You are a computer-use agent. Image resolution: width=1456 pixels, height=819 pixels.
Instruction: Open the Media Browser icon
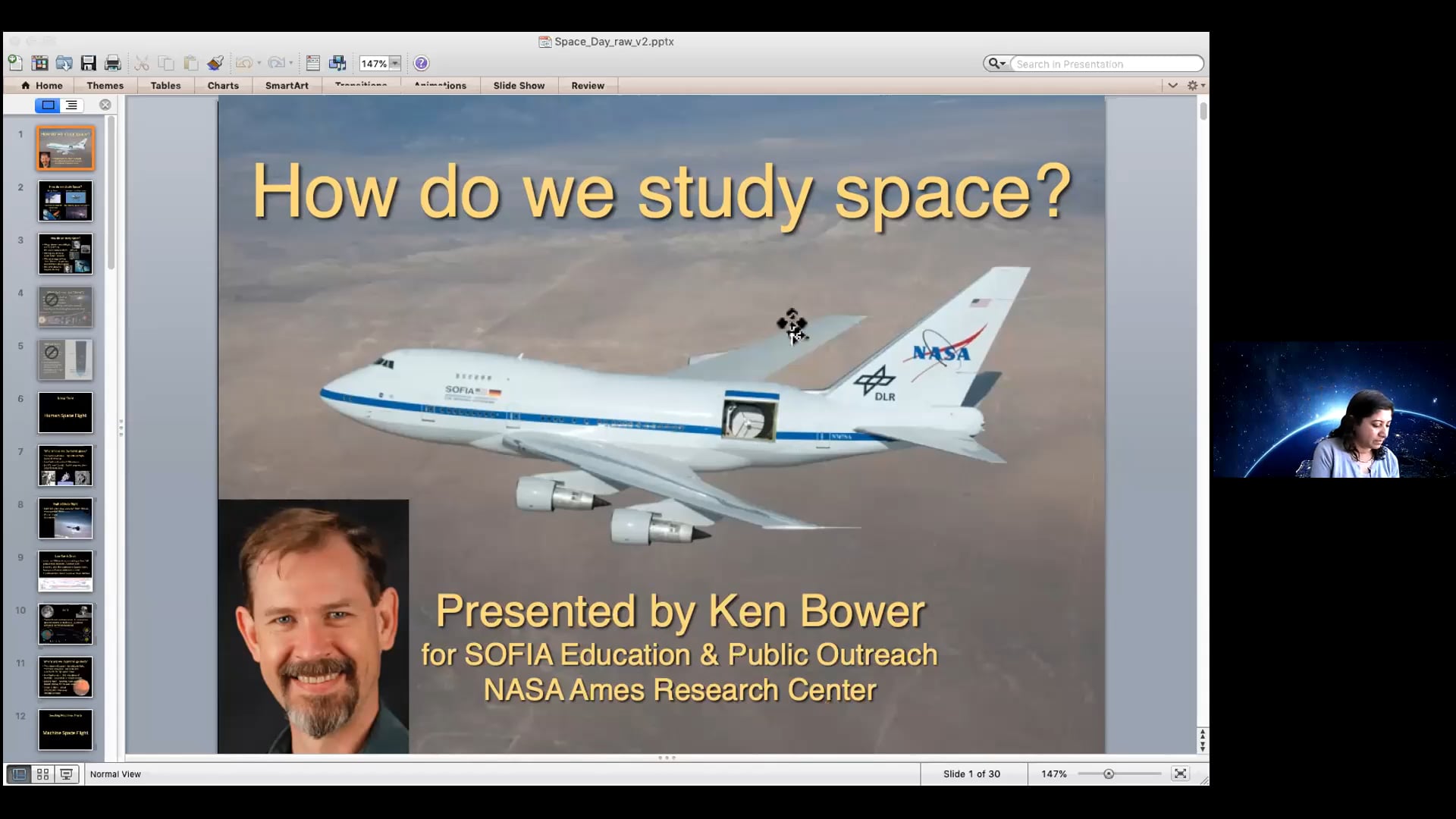(337, 63)
